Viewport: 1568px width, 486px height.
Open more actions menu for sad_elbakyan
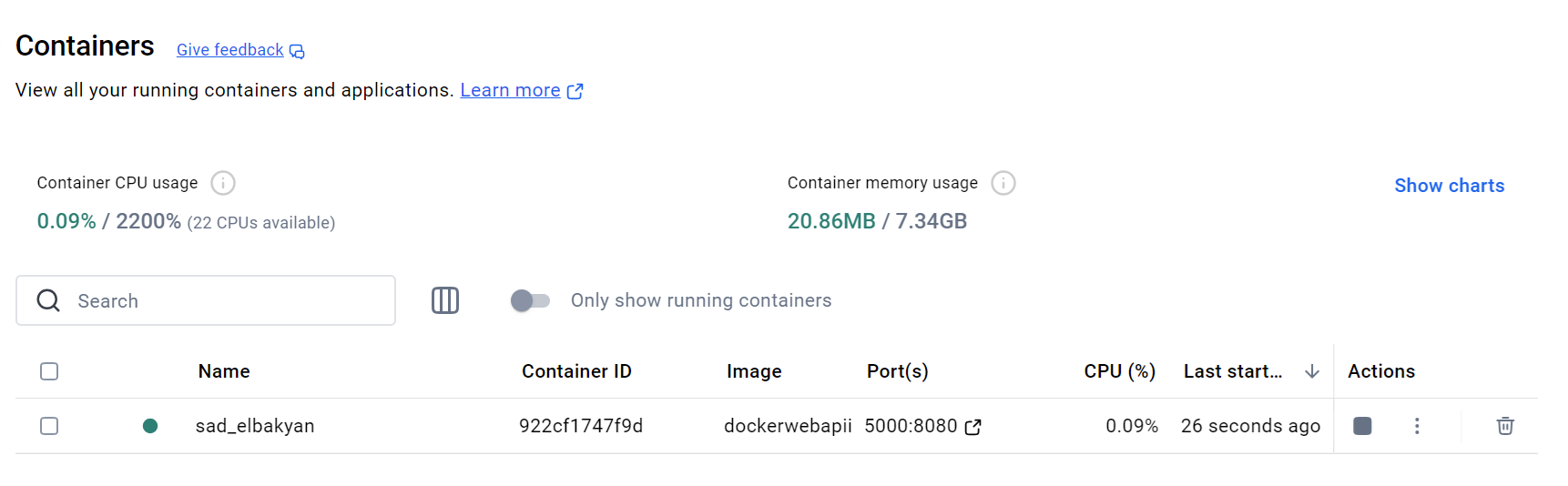pos(1417,426)
